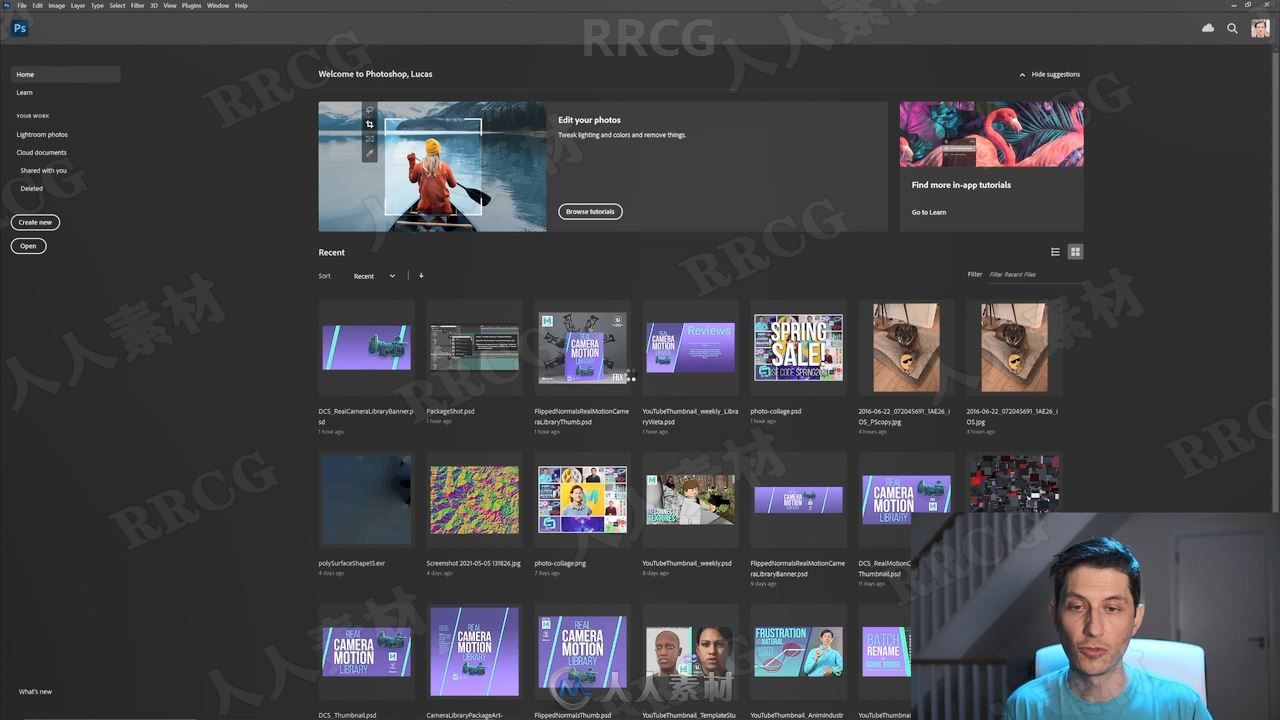1280x720 pixels.
Task: Open the Plugins menu
Action: click(x=191, y=5)
